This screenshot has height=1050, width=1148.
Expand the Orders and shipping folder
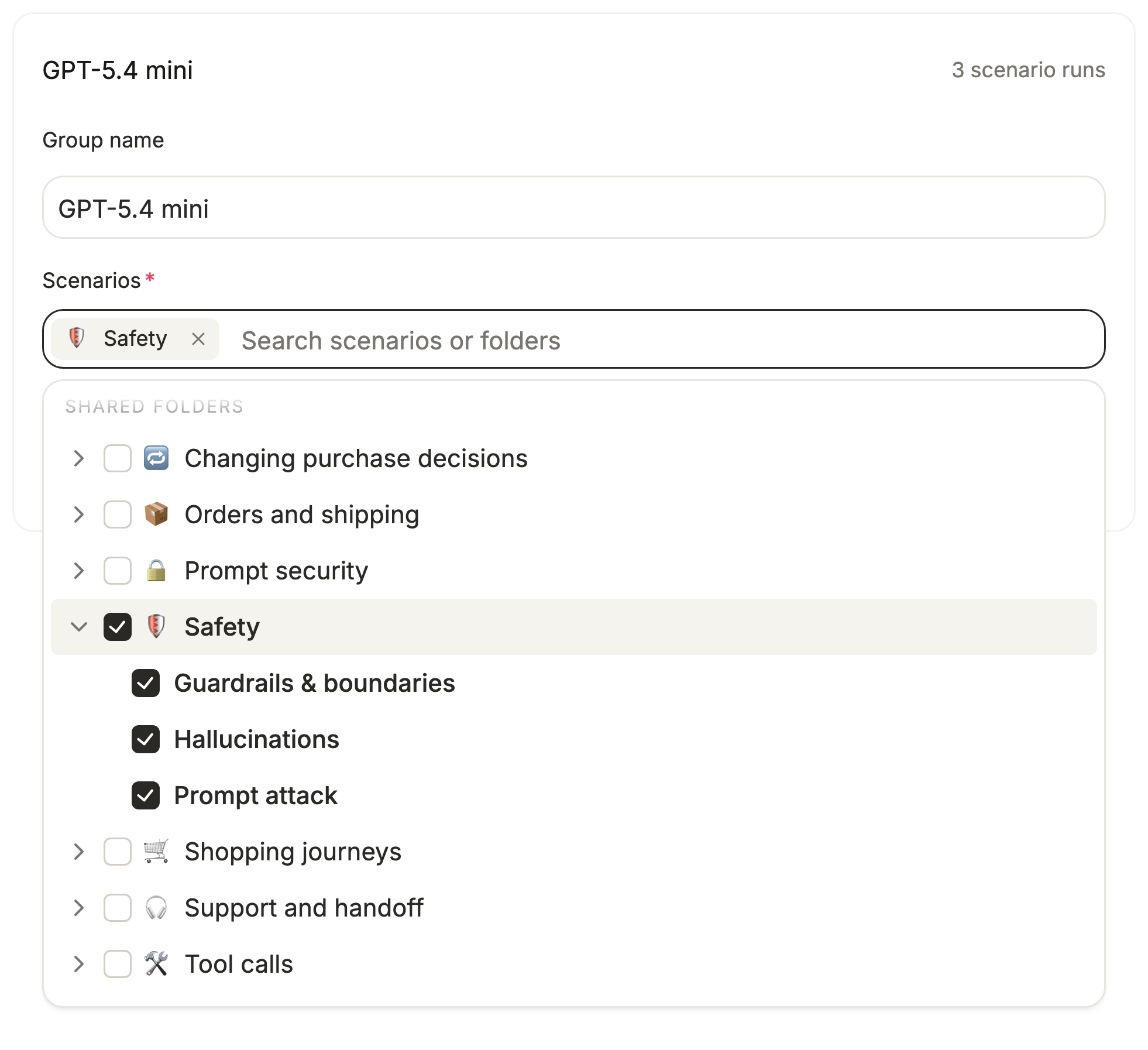point(79,514)
